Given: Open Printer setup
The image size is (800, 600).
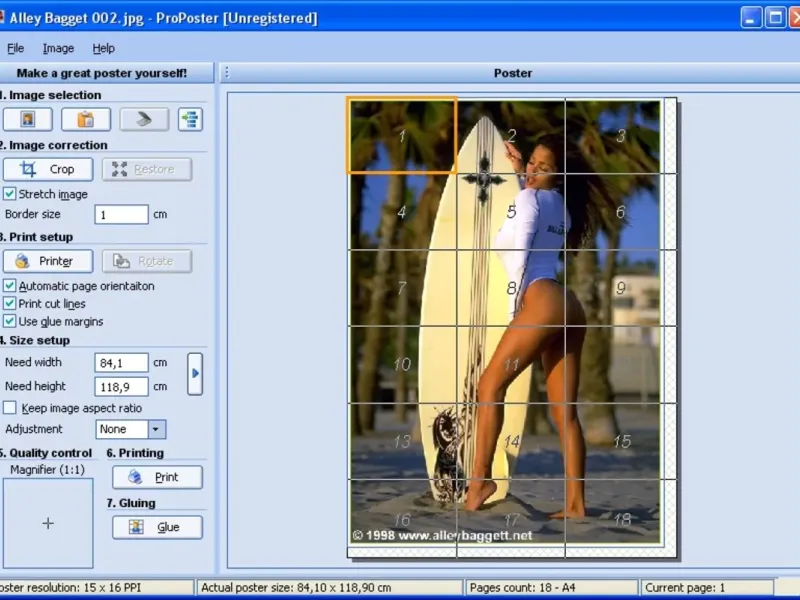Looking at the screenshot, I should tap(48, 261).
